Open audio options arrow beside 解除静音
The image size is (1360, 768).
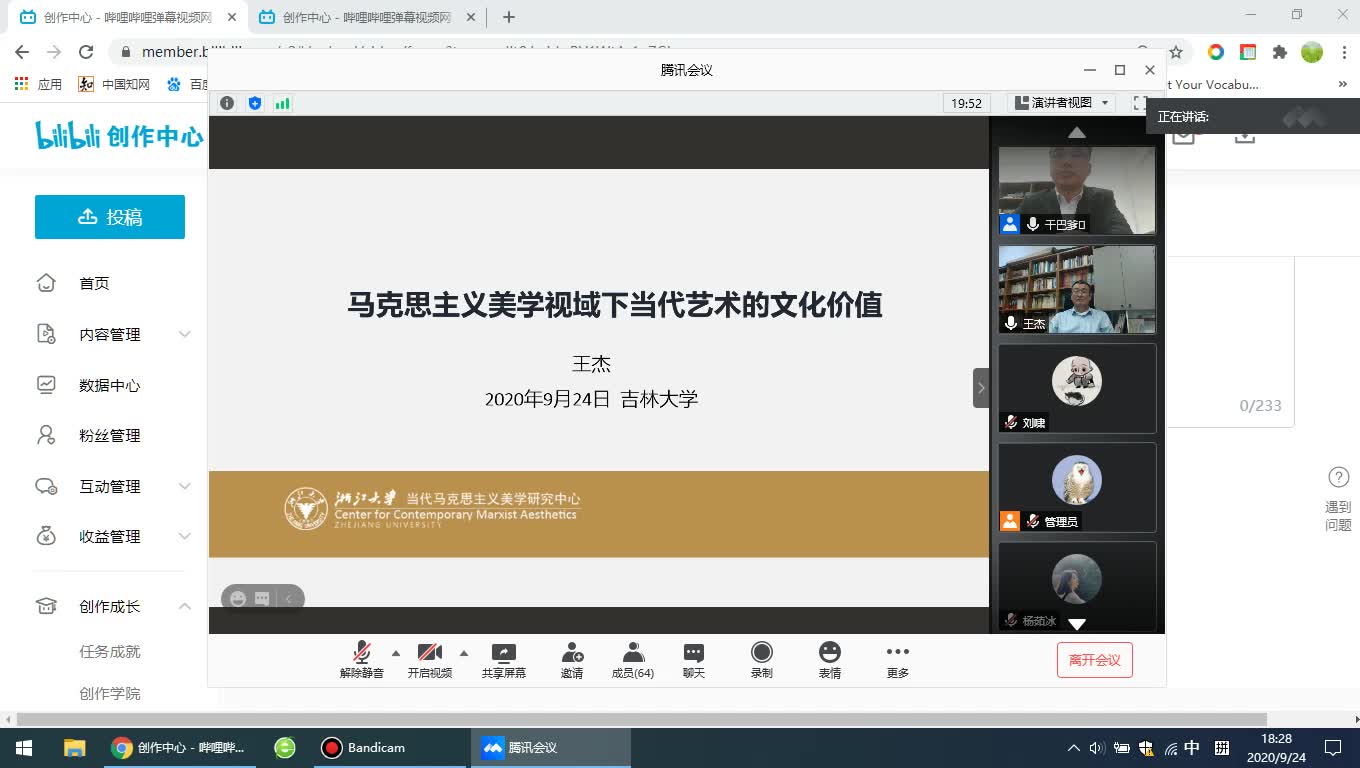point(396,653)
